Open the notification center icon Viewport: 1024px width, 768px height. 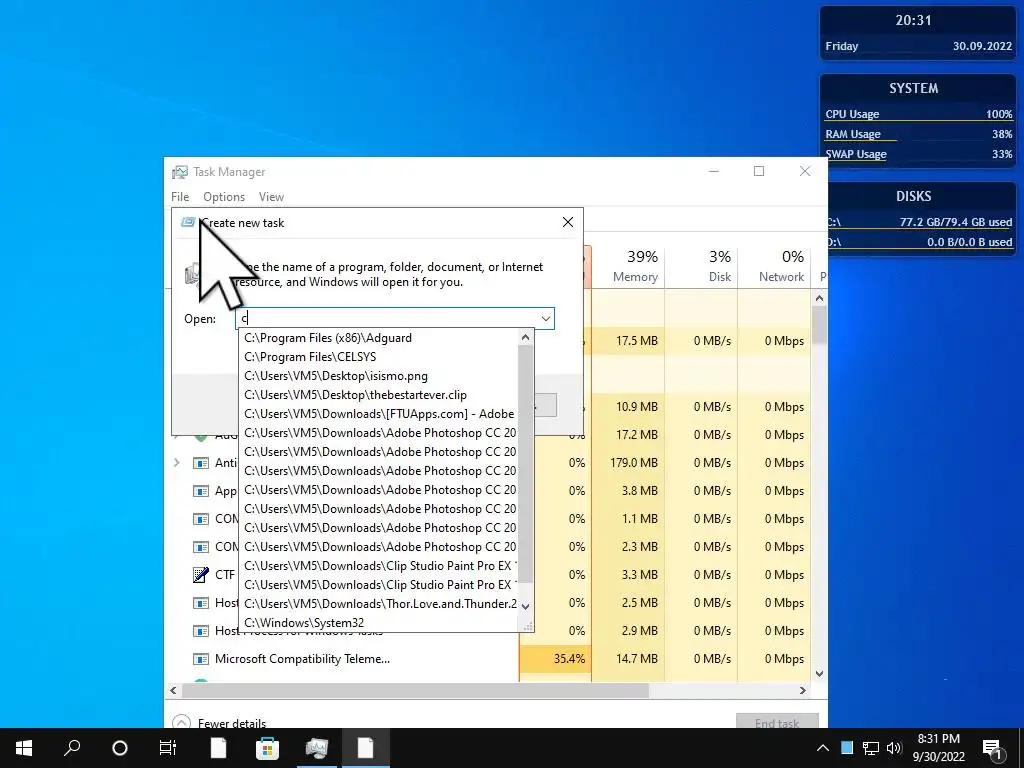(992, 750)
